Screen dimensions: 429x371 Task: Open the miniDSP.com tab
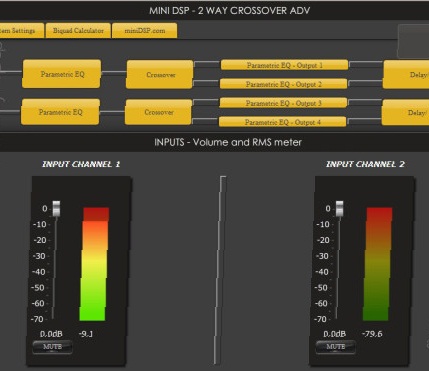[x=145, y=31]
